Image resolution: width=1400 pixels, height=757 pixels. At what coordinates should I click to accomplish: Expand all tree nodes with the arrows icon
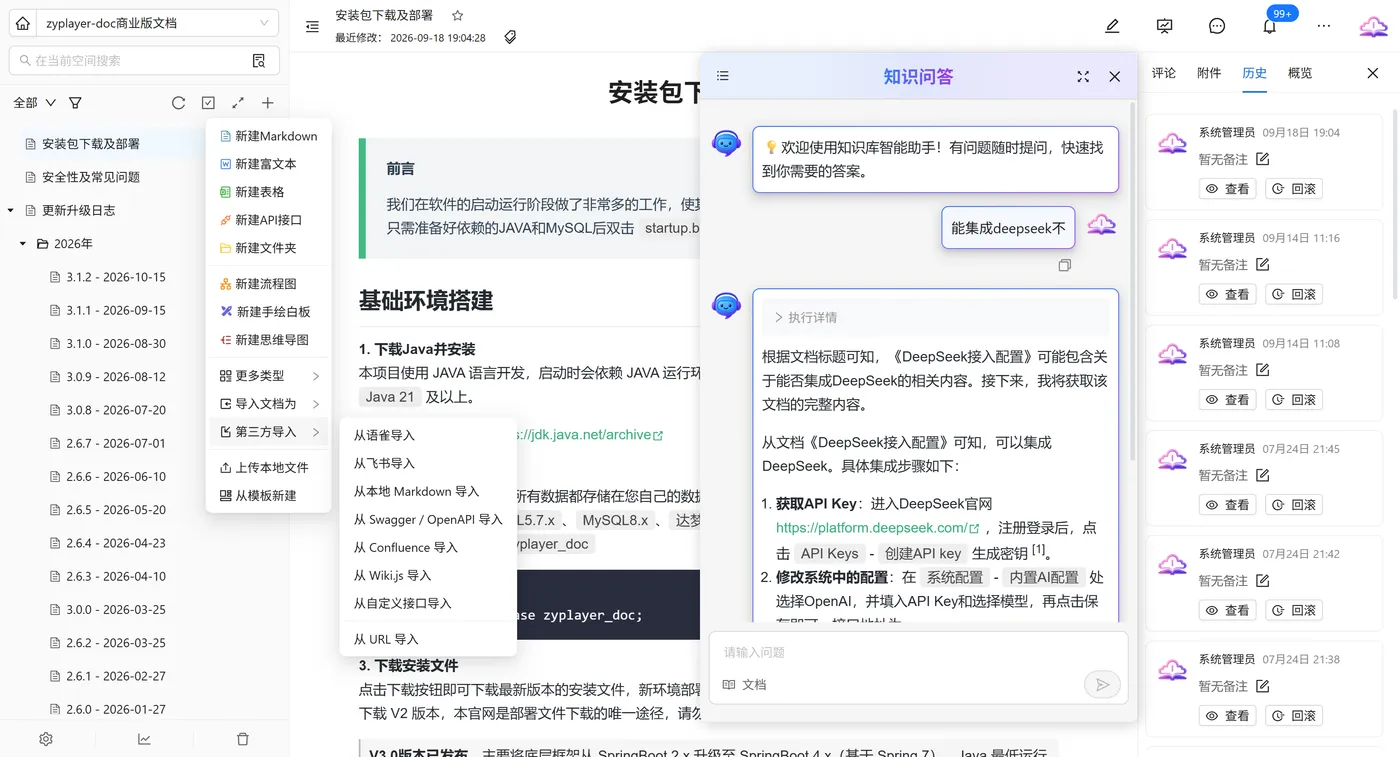pos(238,103)
